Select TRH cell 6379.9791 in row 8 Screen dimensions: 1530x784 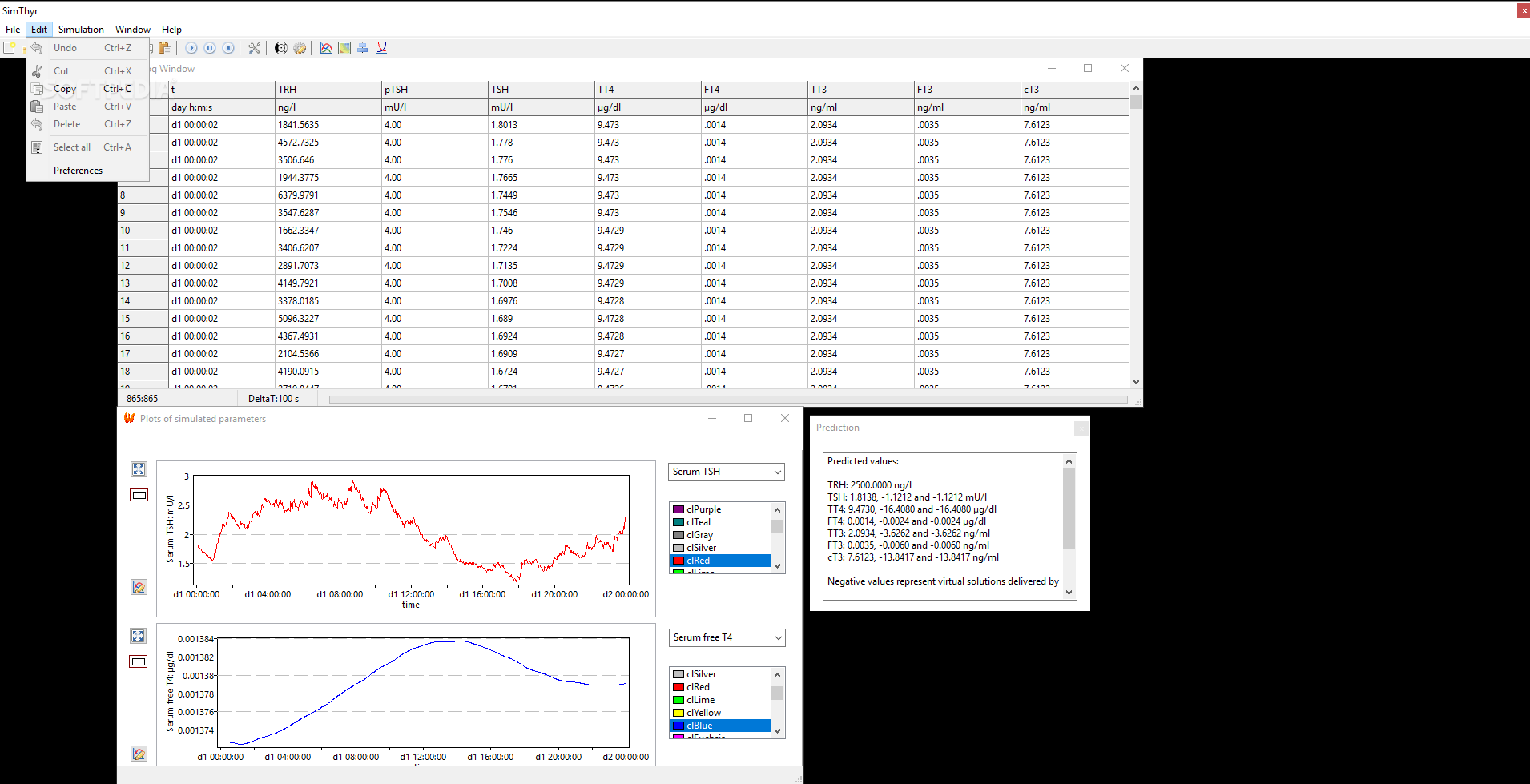[x=328, y=195]
